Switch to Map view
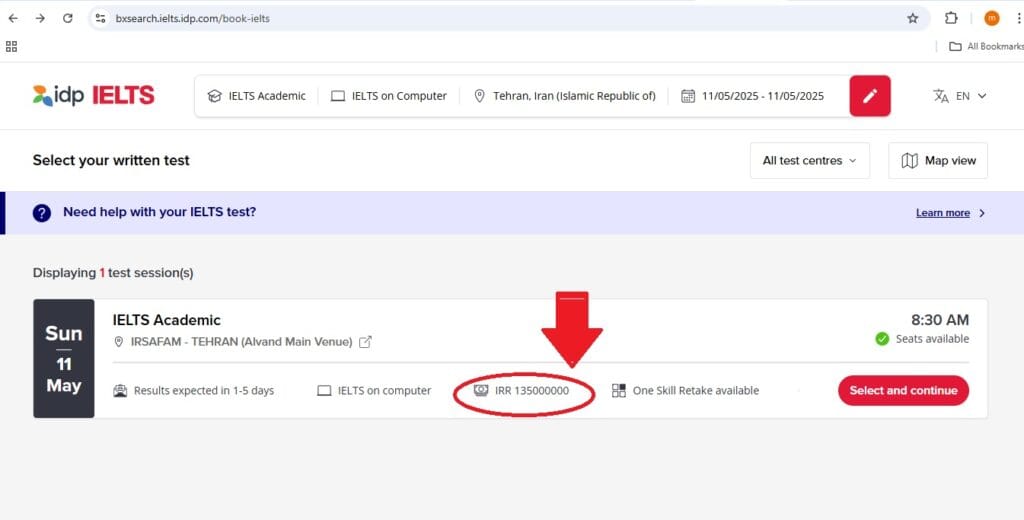 (937, 161)
